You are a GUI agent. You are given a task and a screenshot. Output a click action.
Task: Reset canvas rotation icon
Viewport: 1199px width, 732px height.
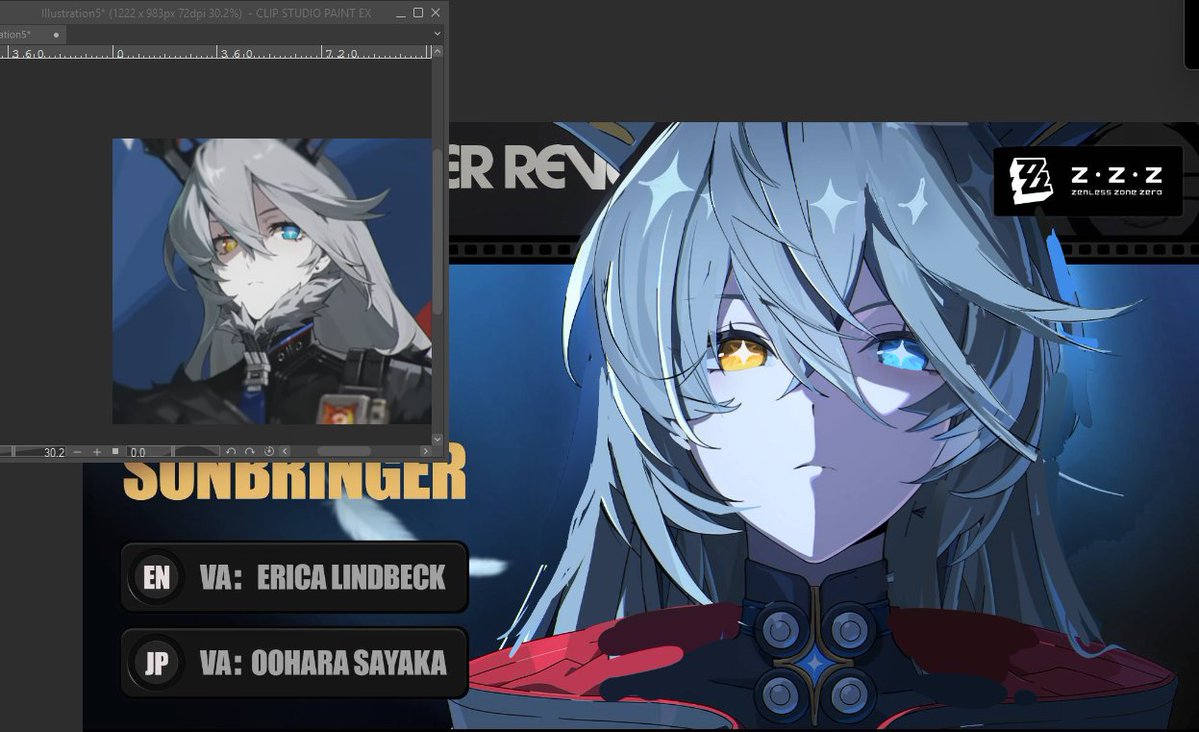click(x=268, y=451)
